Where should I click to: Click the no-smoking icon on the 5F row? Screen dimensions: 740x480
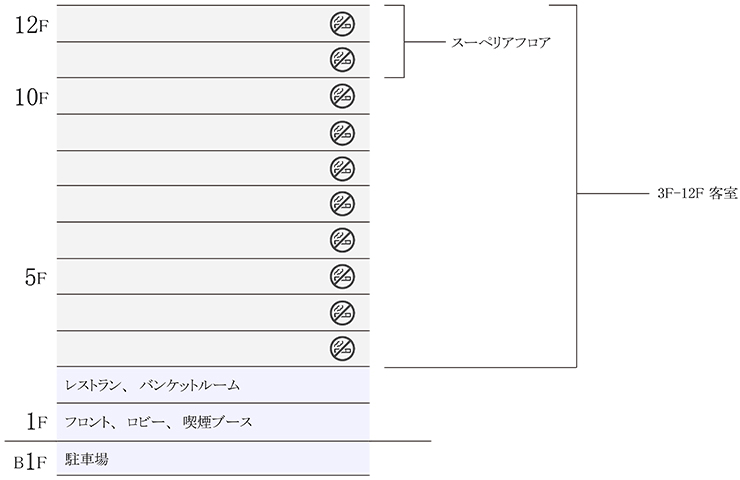click(342, 276)
